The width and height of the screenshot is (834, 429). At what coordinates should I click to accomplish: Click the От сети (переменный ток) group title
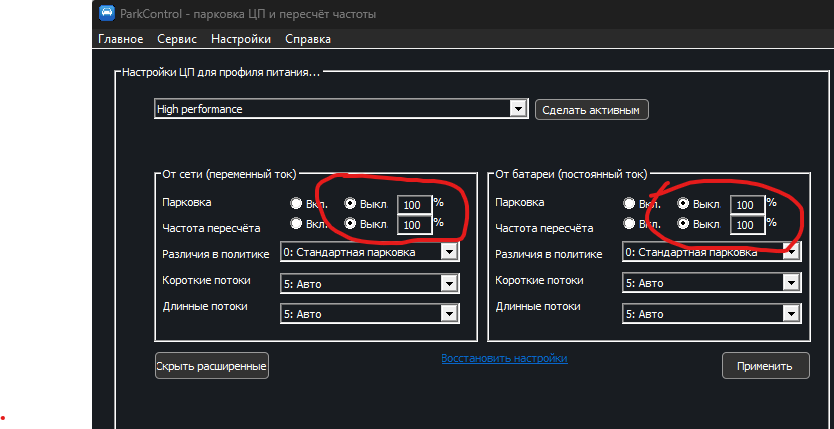click(229, 174)
